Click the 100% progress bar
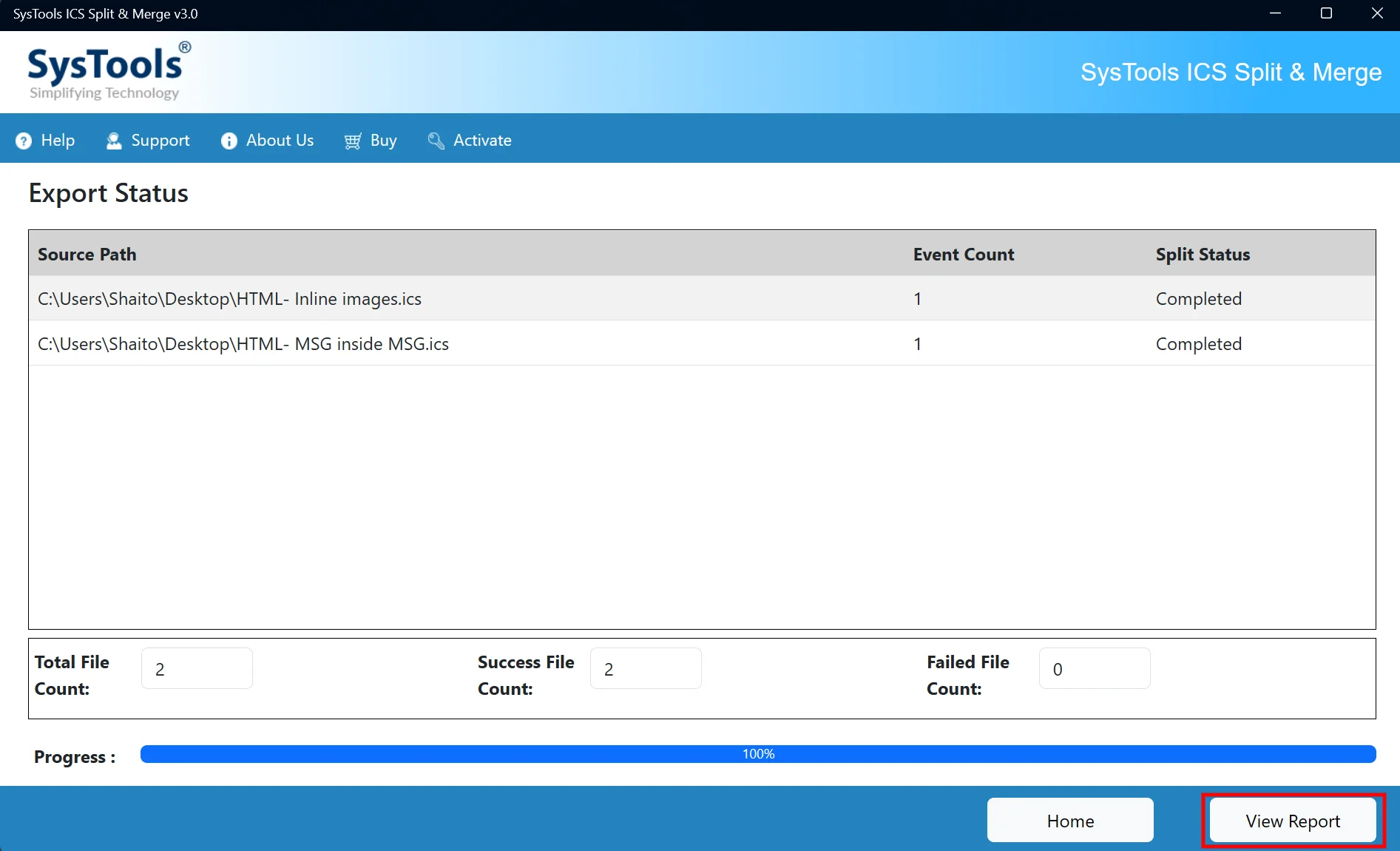Viewport: 1400px width, 851px height. point(758,754)
